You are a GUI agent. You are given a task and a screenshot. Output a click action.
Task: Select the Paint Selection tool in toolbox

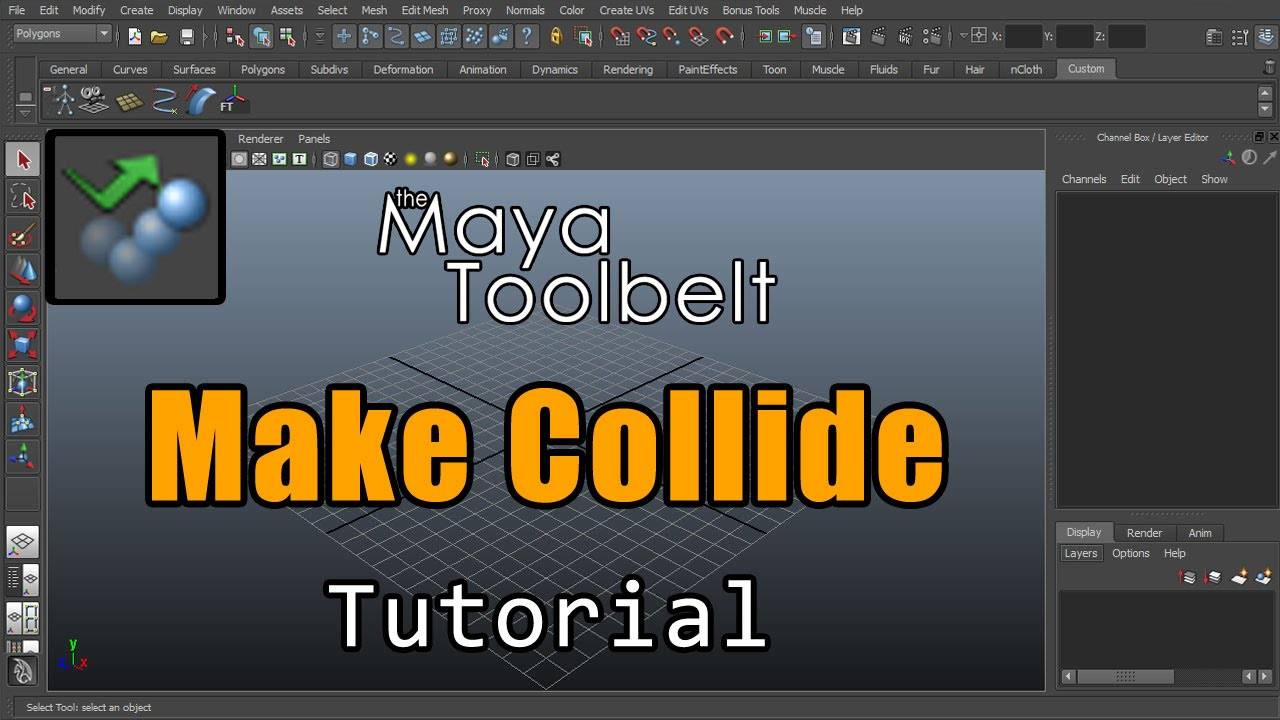23,235
